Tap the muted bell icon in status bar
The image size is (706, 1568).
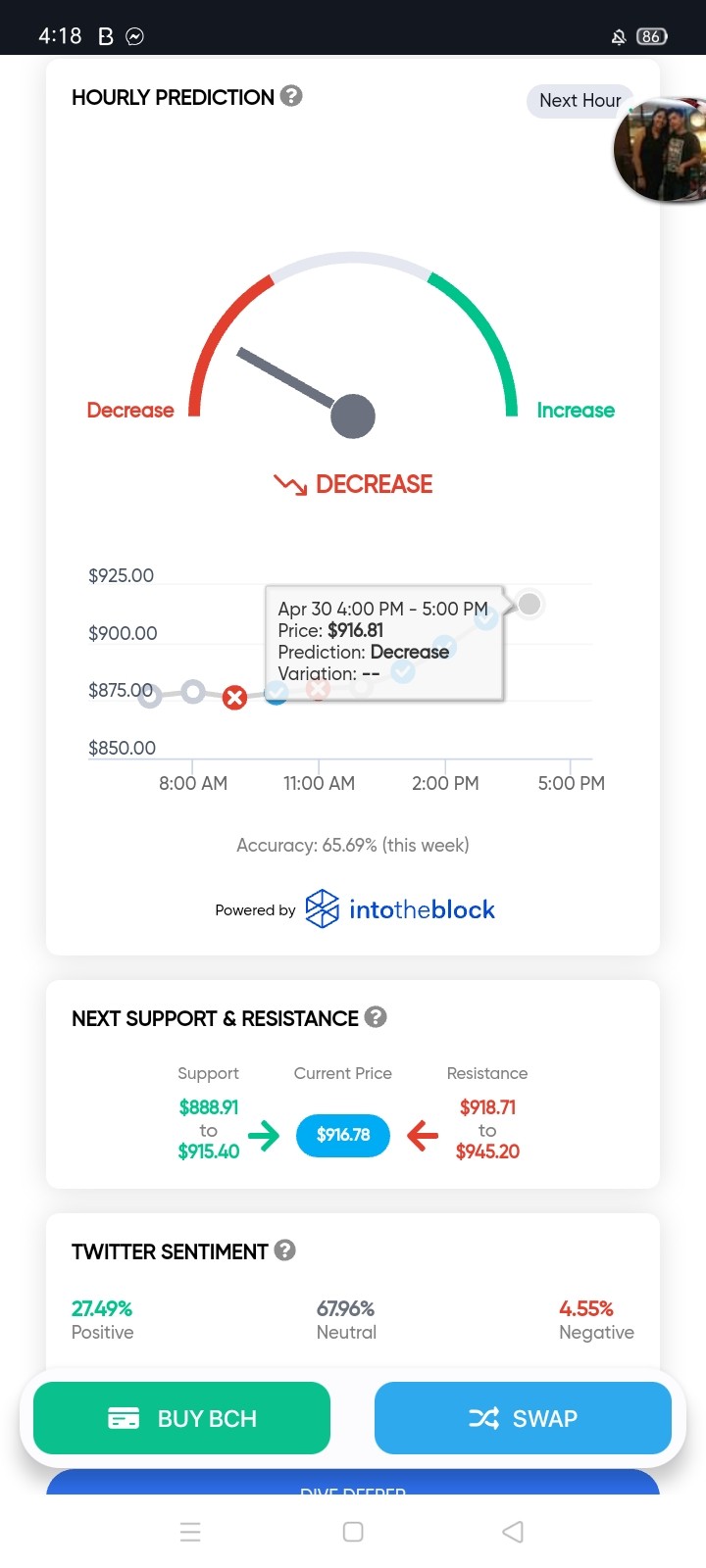(619, 37)
